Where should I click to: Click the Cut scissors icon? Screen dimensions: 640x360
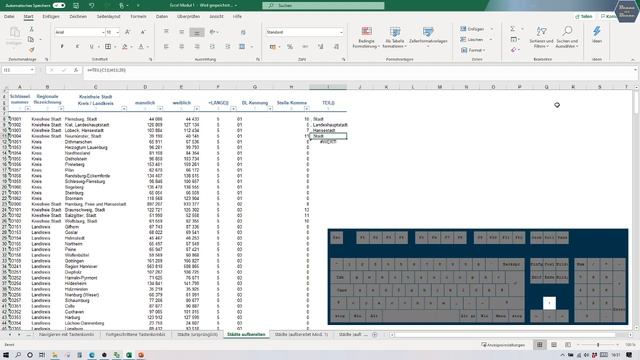[x=31, y=30]
